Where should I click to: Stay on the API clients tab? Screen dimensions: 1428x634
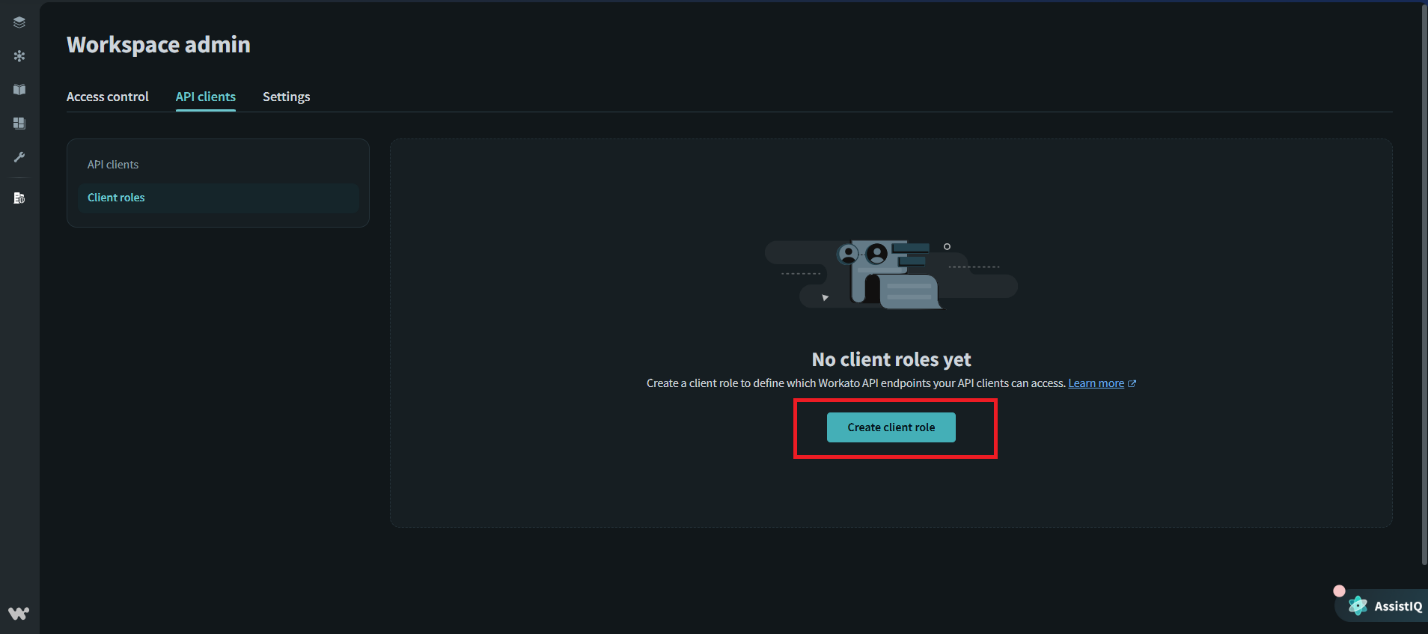205,96
